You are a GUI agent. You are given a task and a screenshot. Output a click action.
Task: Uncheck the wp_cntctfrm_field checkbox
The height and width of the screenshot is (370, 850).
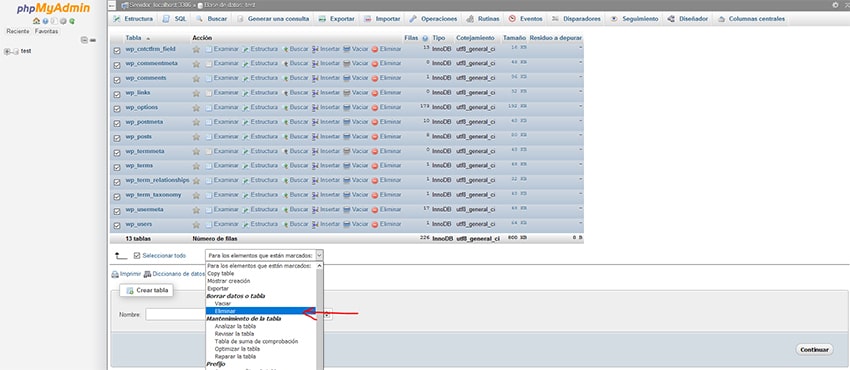(x=117, y=50)
